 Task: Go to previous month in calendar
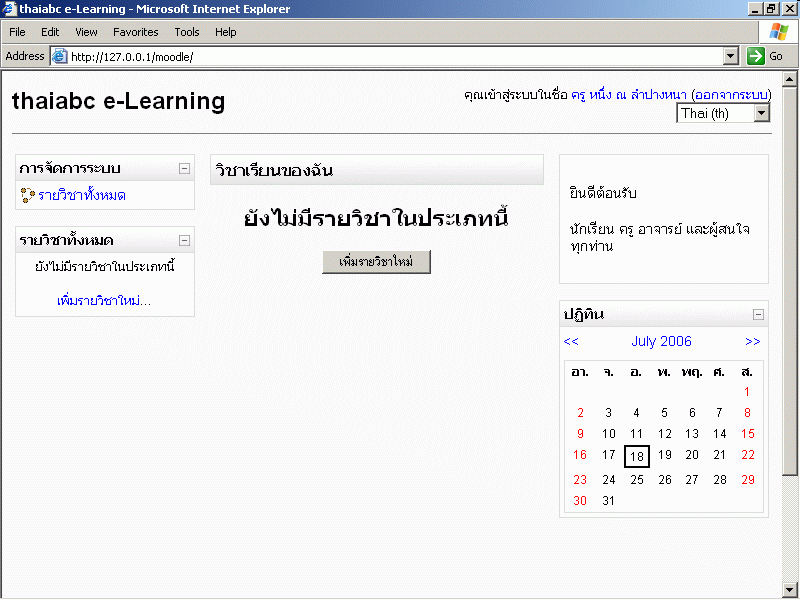click(571, 341)
